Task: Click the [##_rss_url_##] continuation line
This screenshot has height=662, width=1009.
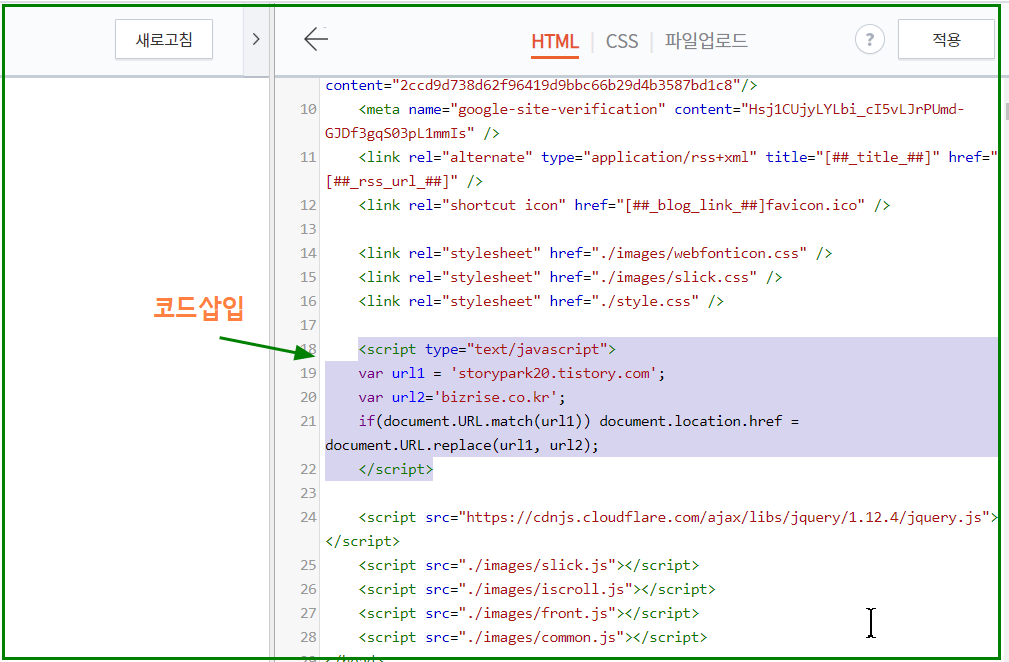Action: 404,181
